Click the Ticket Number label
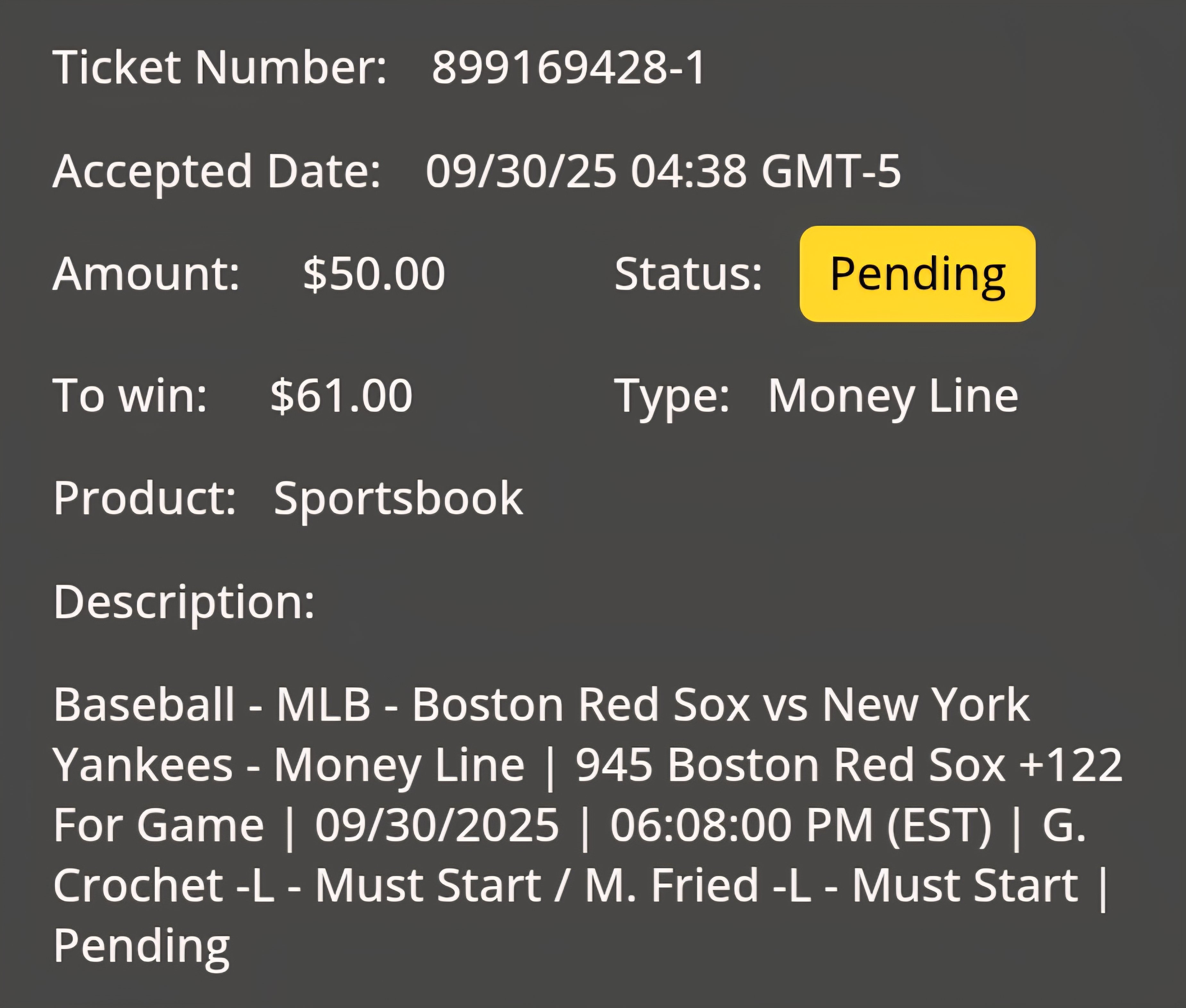 click(220, 67)
